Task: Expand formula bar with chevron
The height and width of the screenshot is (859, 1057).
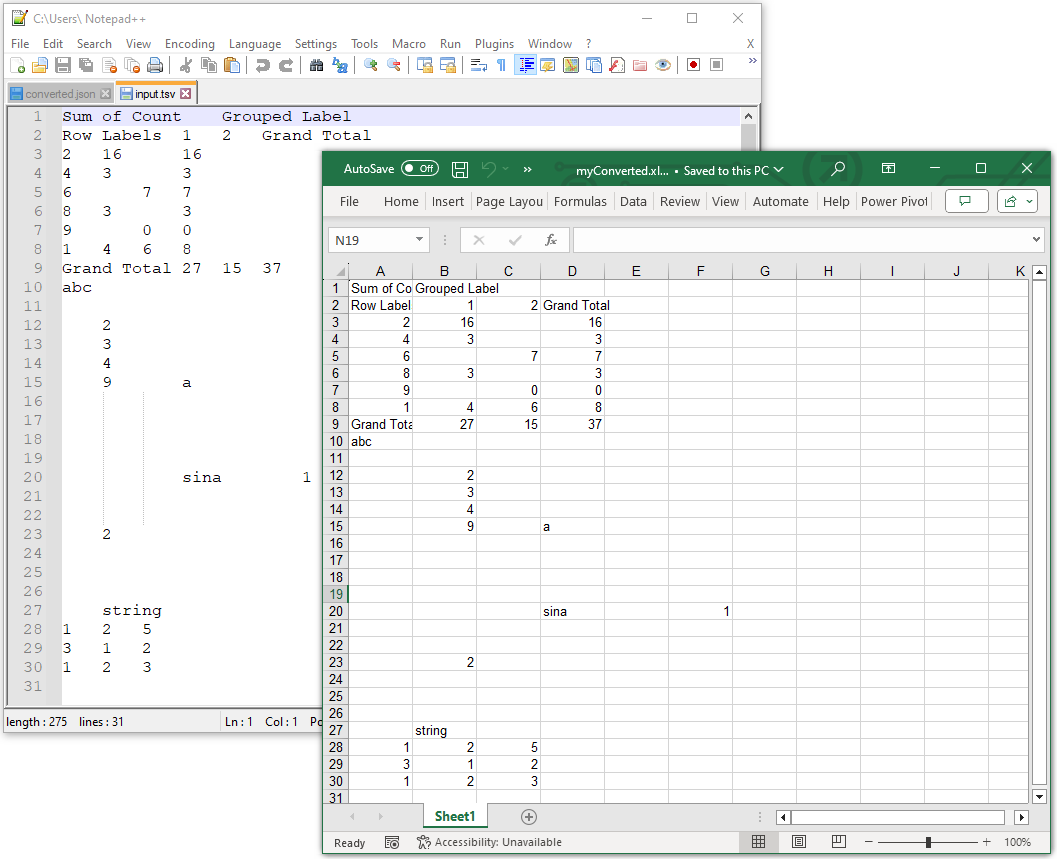Action: [x=1036, y=239]
